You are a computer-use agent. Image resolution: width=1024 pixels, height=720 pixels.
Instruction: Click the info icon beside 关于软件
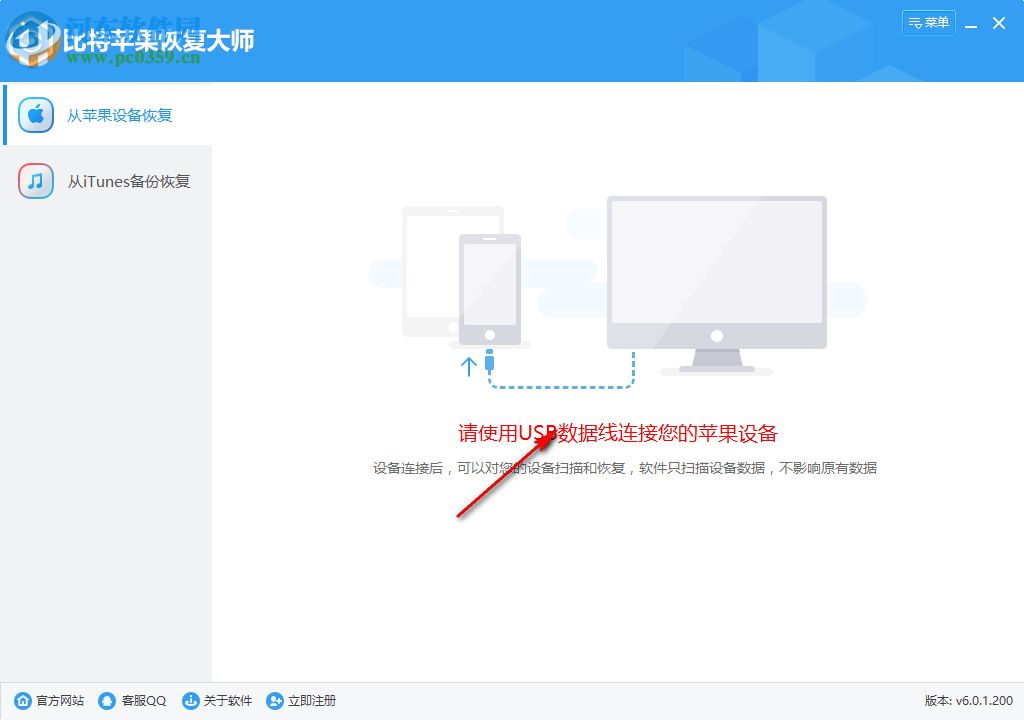coord(189,701)
